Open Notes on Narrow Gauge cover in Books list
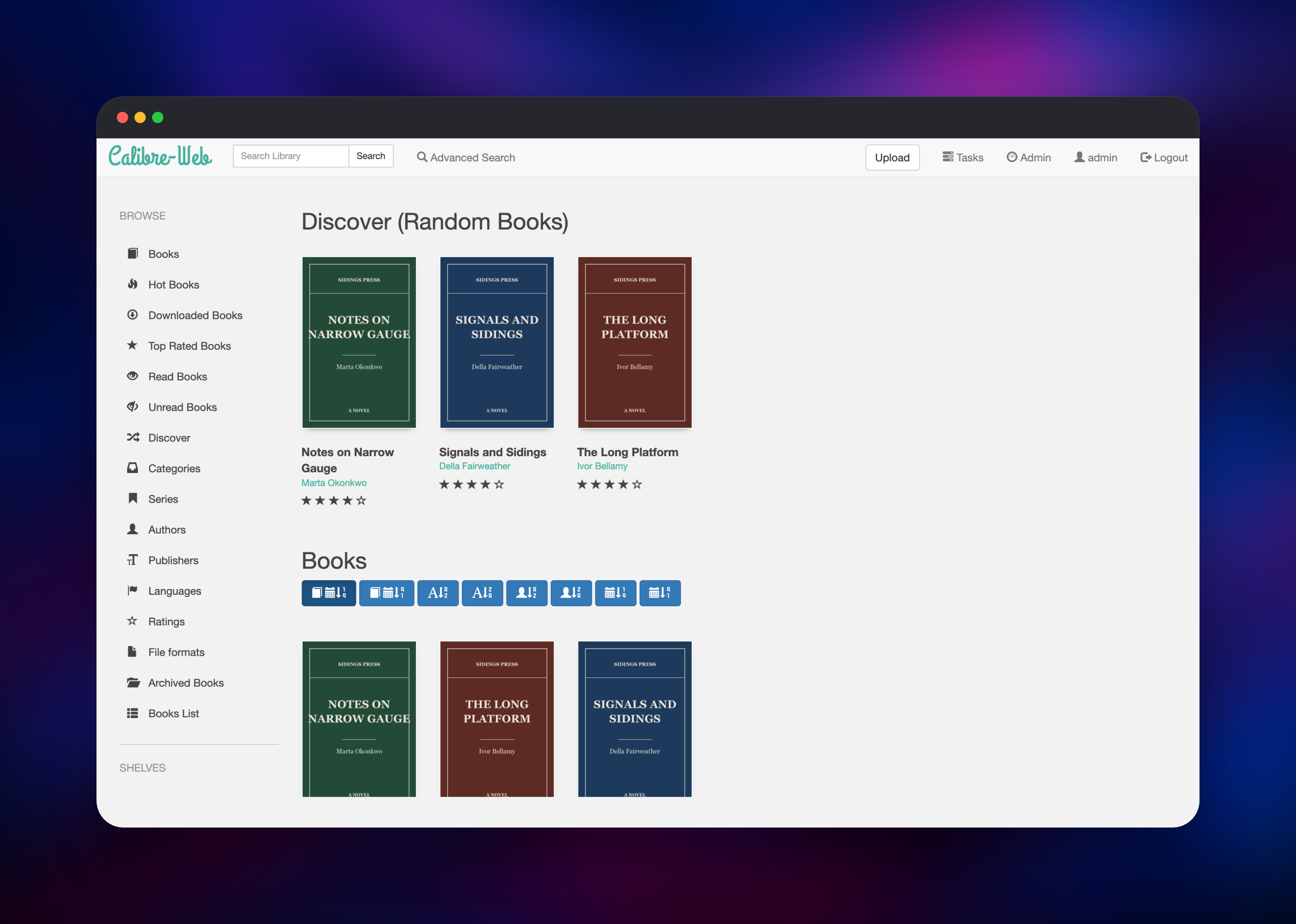This screenshot has width=1296, height=924. [359, 719]
